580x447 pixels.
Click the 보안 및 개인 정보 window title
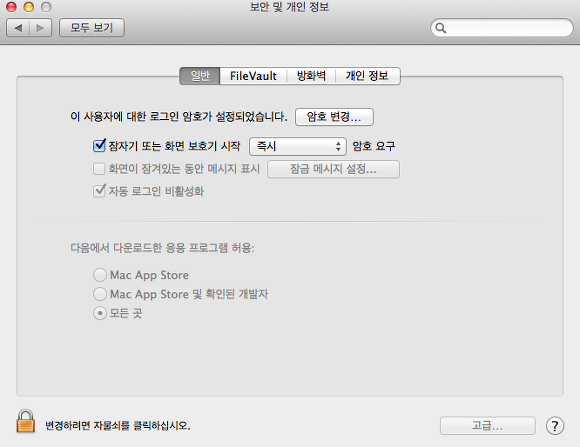pos(289,7)
